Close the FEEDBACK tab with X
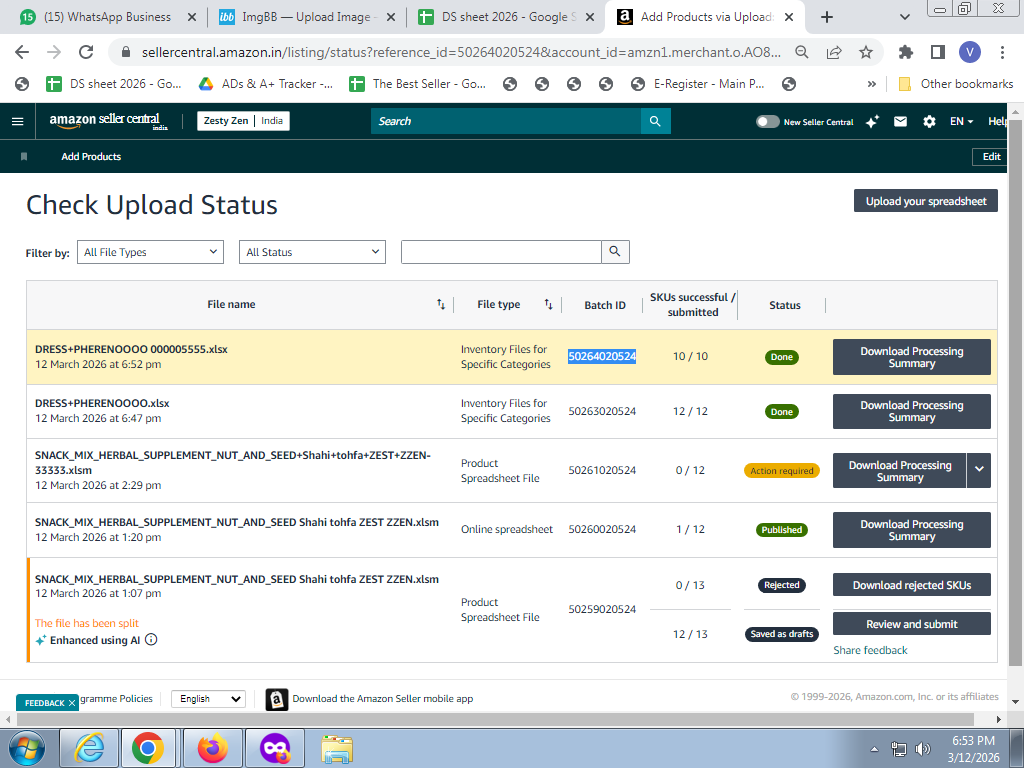Viewport: 1024px width, 768px height. [72, 703]
